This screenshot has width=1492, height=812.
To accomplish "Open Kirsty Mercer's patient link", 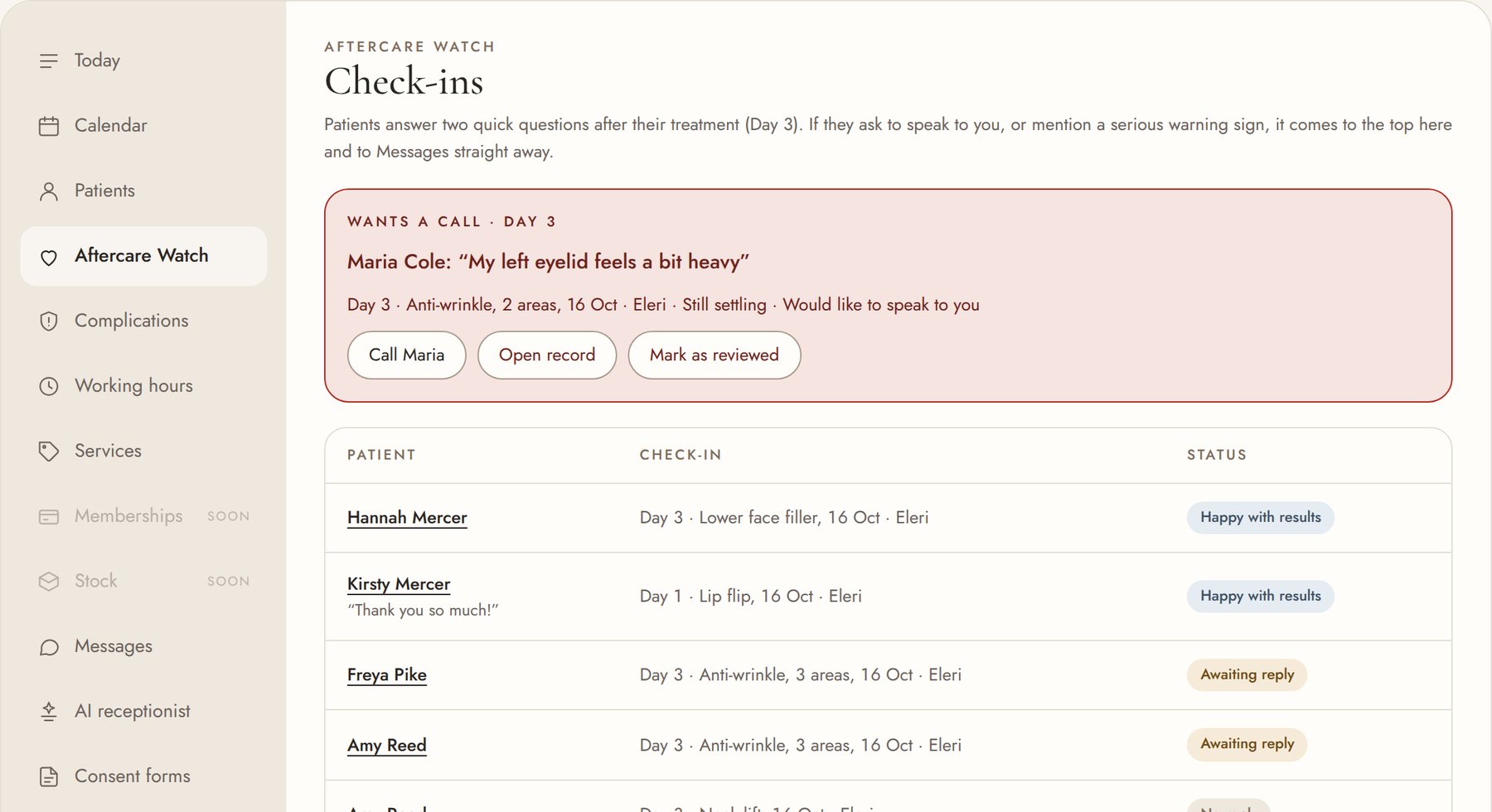I will click(x=399, y=584).
